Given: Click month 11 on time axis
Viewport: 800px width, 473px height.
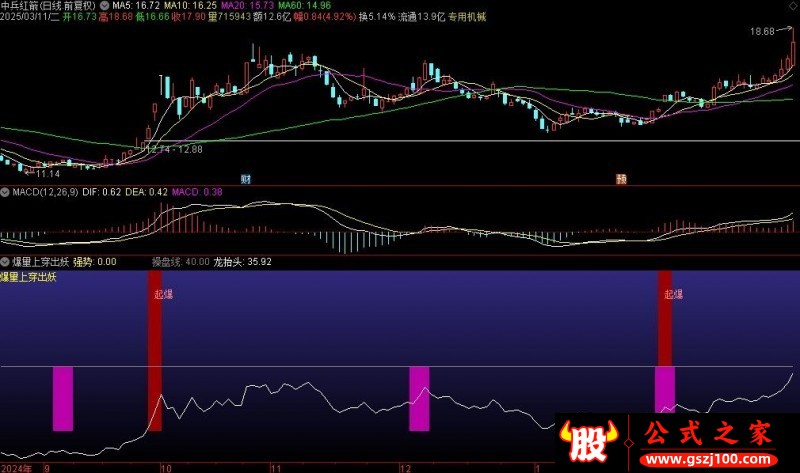Looking at the screenshot, I should (x=276, y=468).
